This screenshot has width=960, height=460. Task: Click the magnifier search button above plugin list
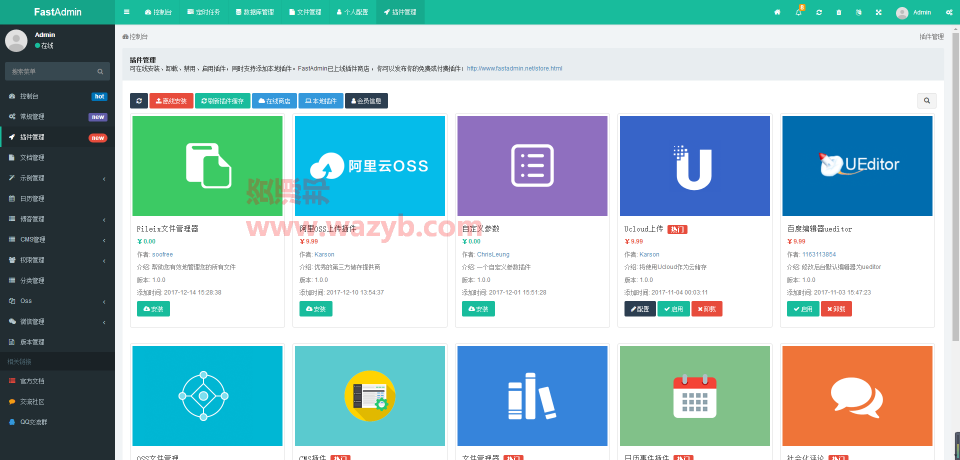(x=927, y=101)
